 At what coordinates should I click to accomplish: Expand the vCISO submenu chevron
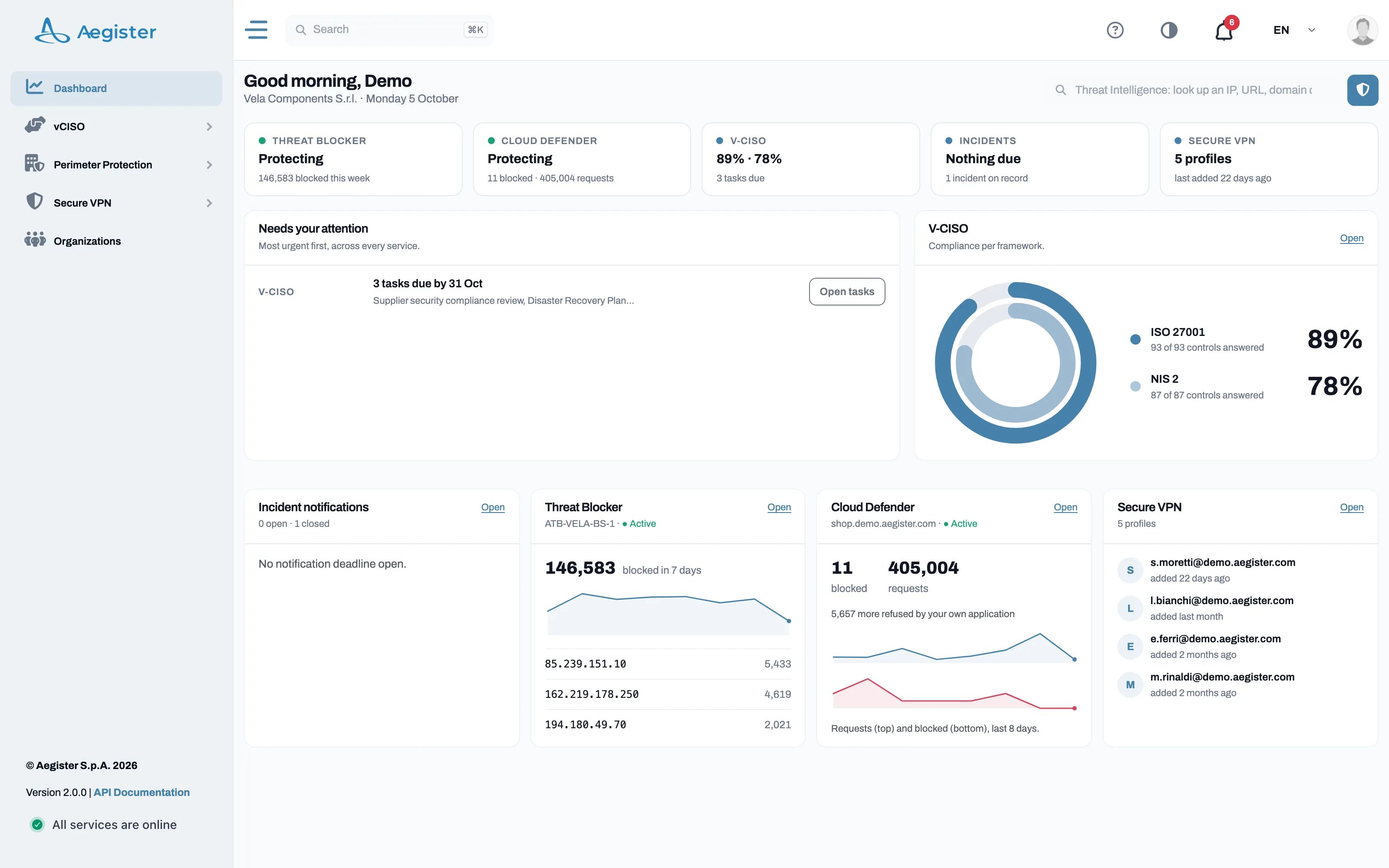click(x=209, y=126)
